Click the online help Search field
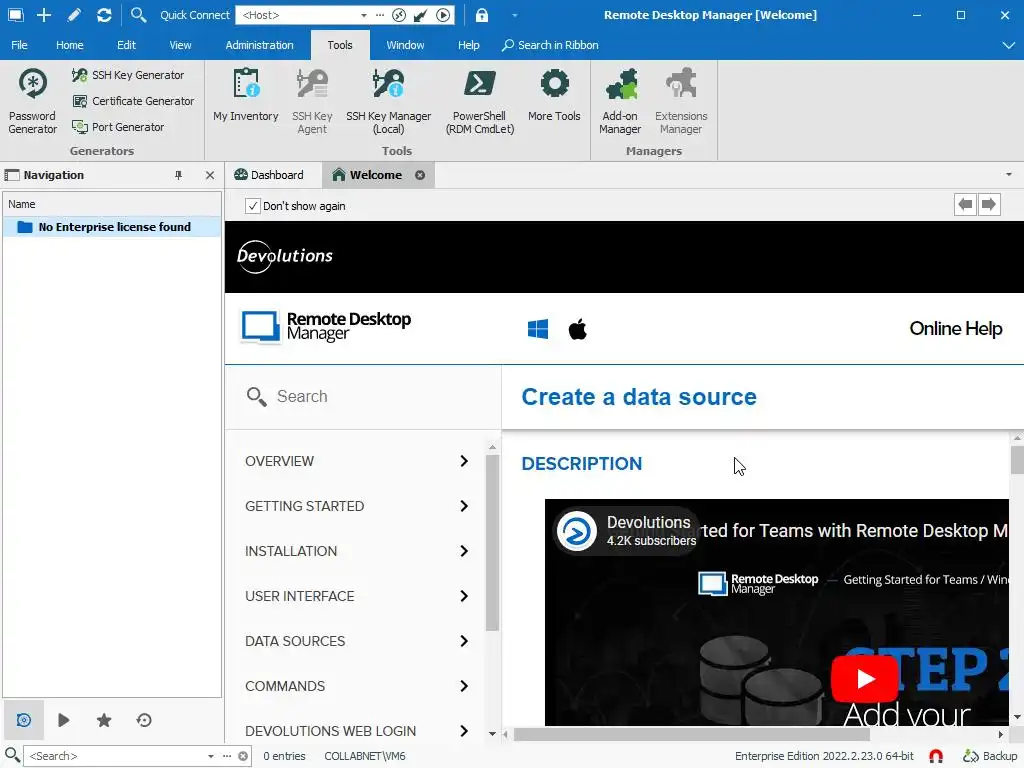Image resolution: width=1024 pixels, height=768 pixels. [x=363, y=396]
